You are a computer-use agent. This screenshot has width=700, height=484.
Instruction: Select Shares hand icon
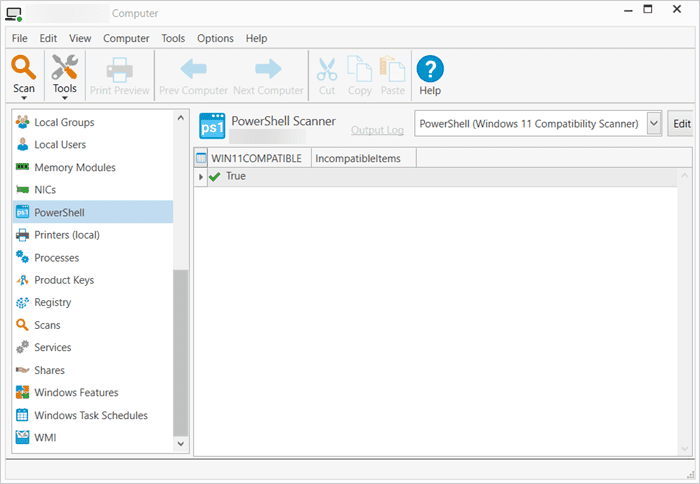coord(22,370)
